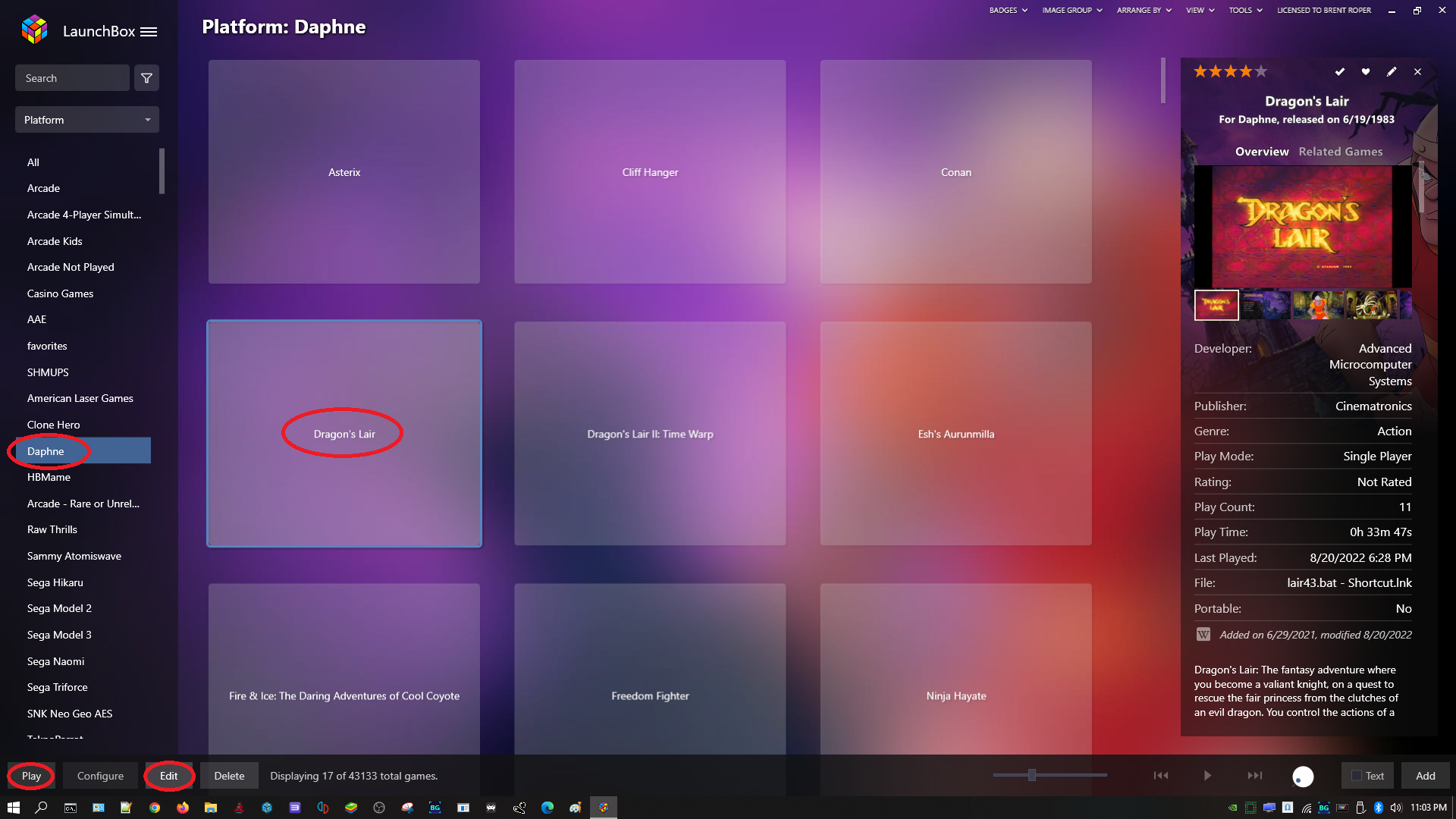This screenshot has height=819, width=1456.
Task: Click the game grid vertical scrollbar
Action: click(1163, 80)
